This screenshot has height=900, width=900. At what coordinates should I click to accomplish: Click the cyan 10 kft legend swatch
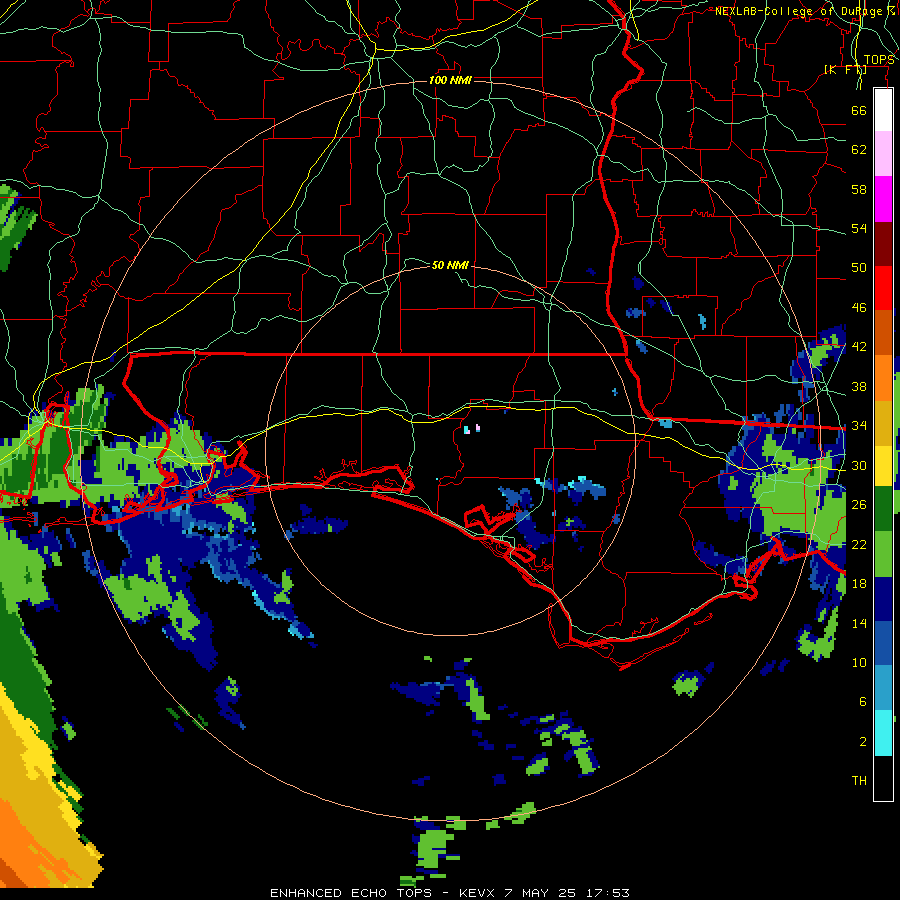[x=883, y=732]
